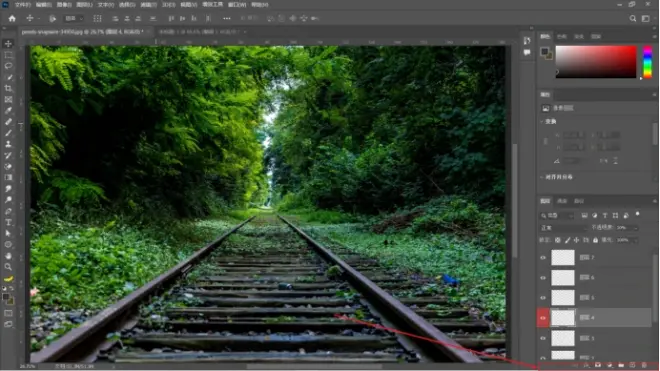Open the 图像(I) menu
Image resolution: width=660 pixels, height=371 pixels.
(x=64, y=5)
